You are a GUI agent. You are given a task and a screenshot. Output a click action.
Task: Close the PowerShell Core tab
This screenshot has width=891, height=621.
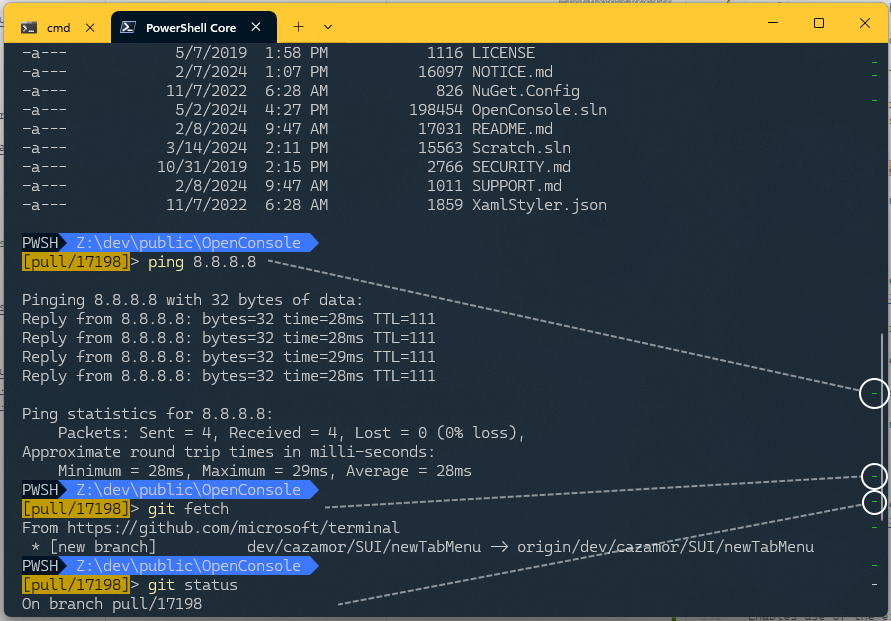(256, 27)
